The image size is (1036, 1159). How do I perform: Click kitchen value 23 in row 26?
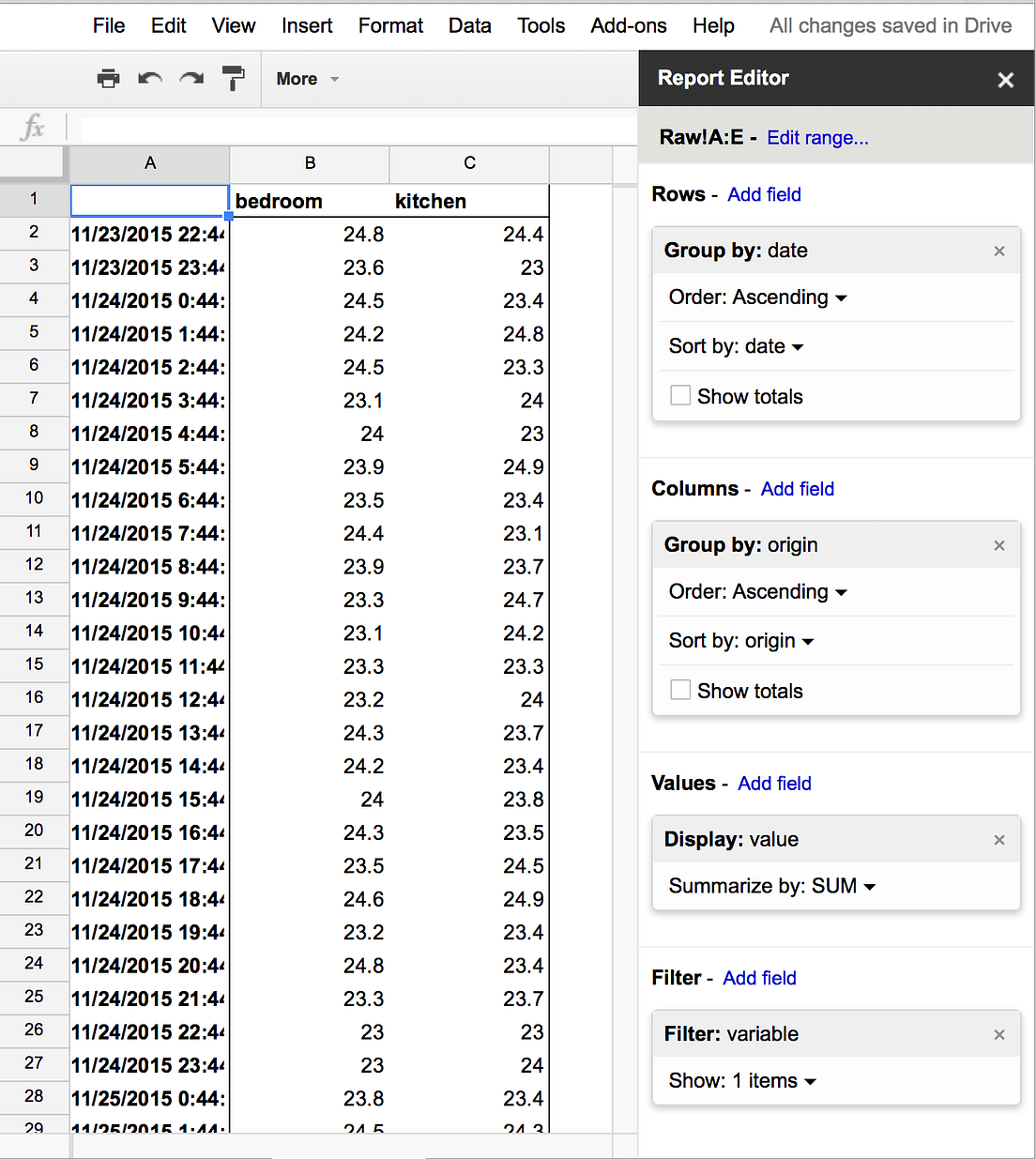point(469,1032)
